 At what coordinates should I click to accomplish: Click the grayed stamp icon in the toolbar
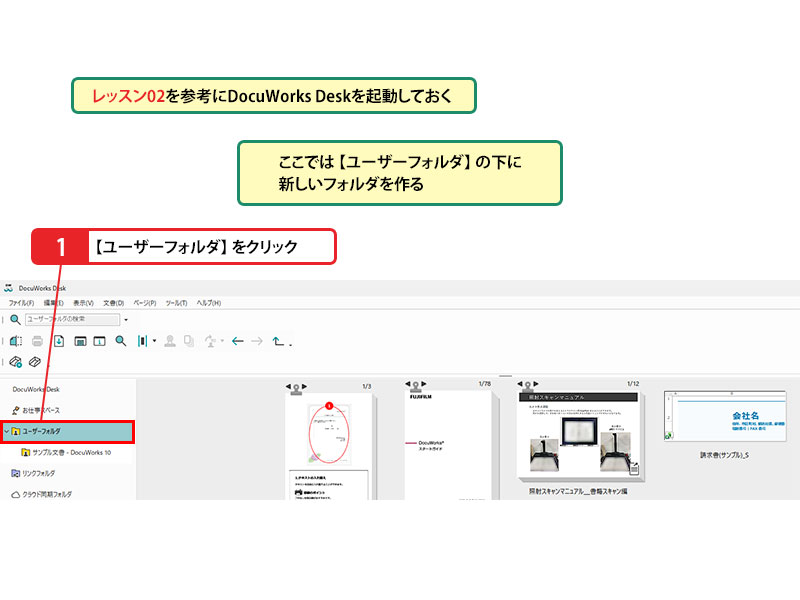[170, 341]
